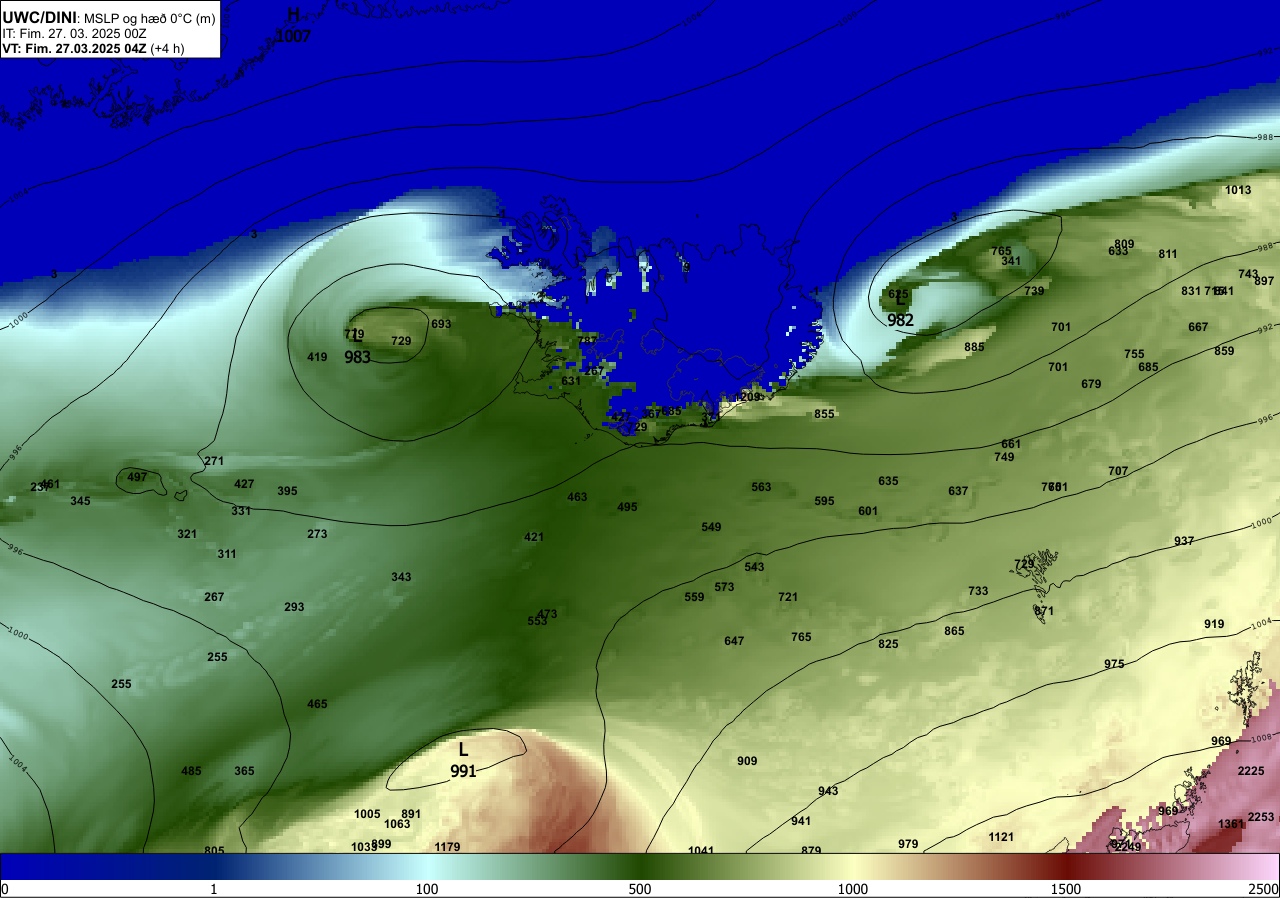Click the 825 height value

(x=888, y=644)
